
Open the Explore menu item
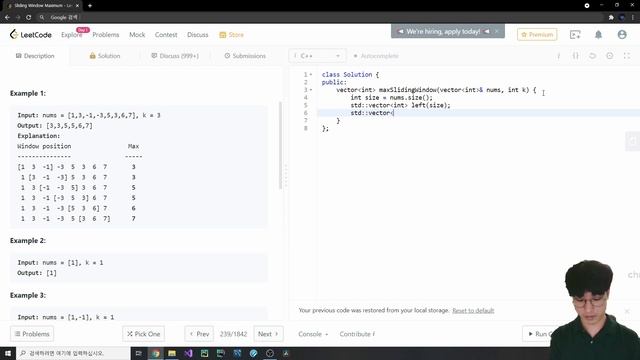71,35
